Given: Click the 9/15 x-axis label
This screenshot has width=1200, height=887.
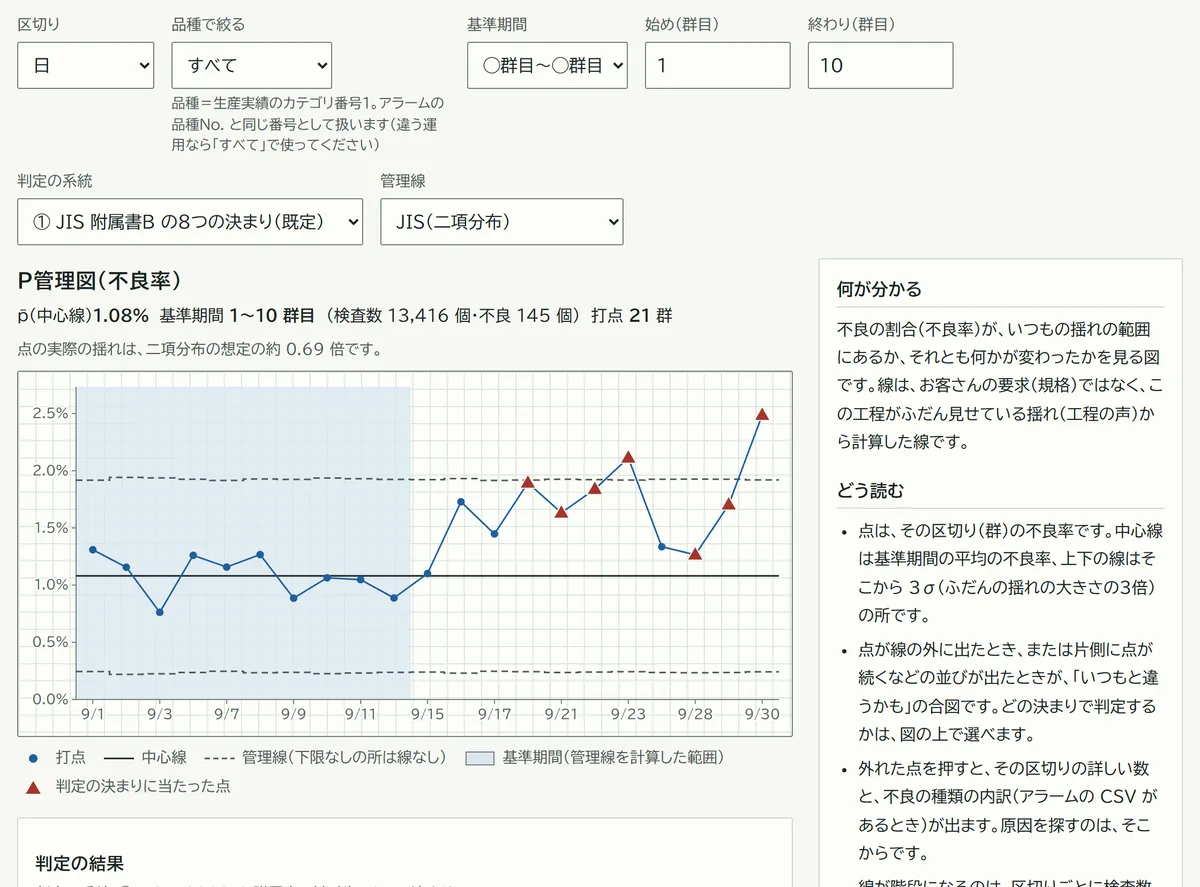Looking at the screenshot, I should click(x=427, y=714).
